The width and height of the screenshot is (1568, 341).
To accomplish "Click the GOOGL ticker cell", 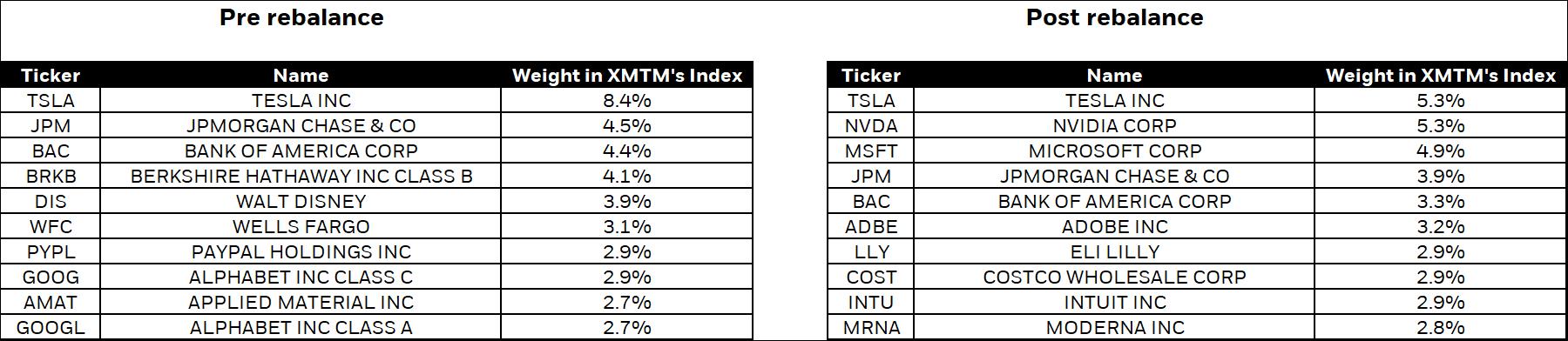I will 51,327.
